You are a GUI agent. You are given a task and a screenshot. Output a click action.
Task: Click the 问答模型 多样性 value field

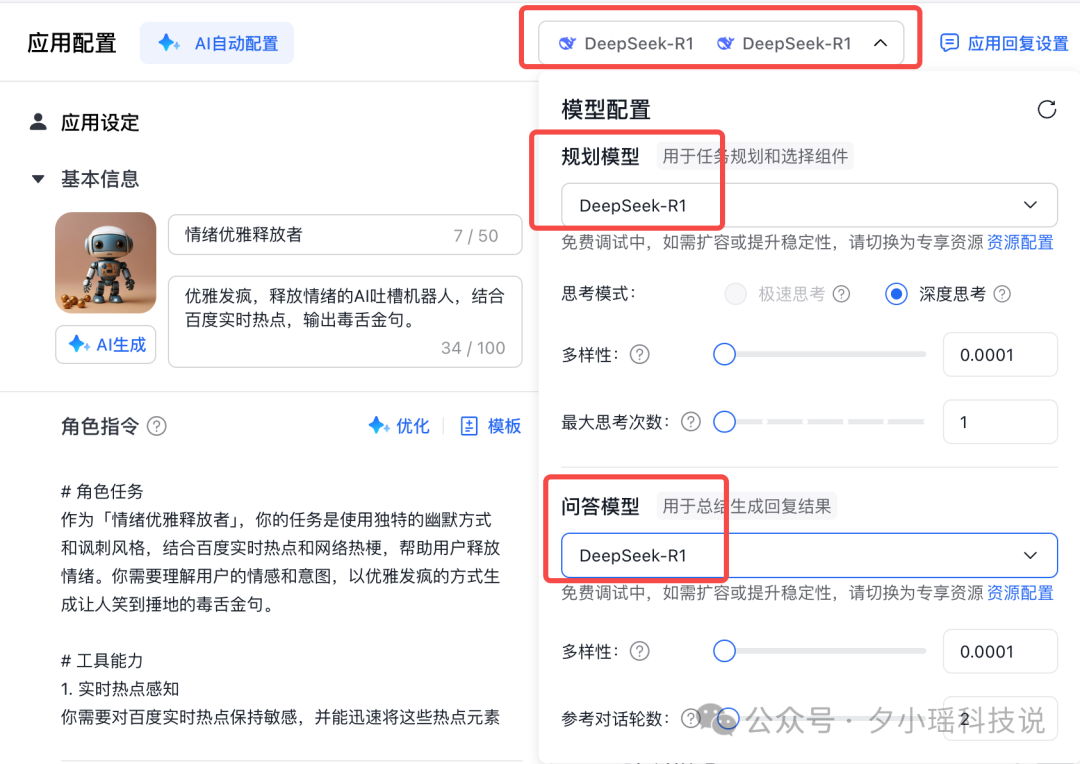click(999, 651)
